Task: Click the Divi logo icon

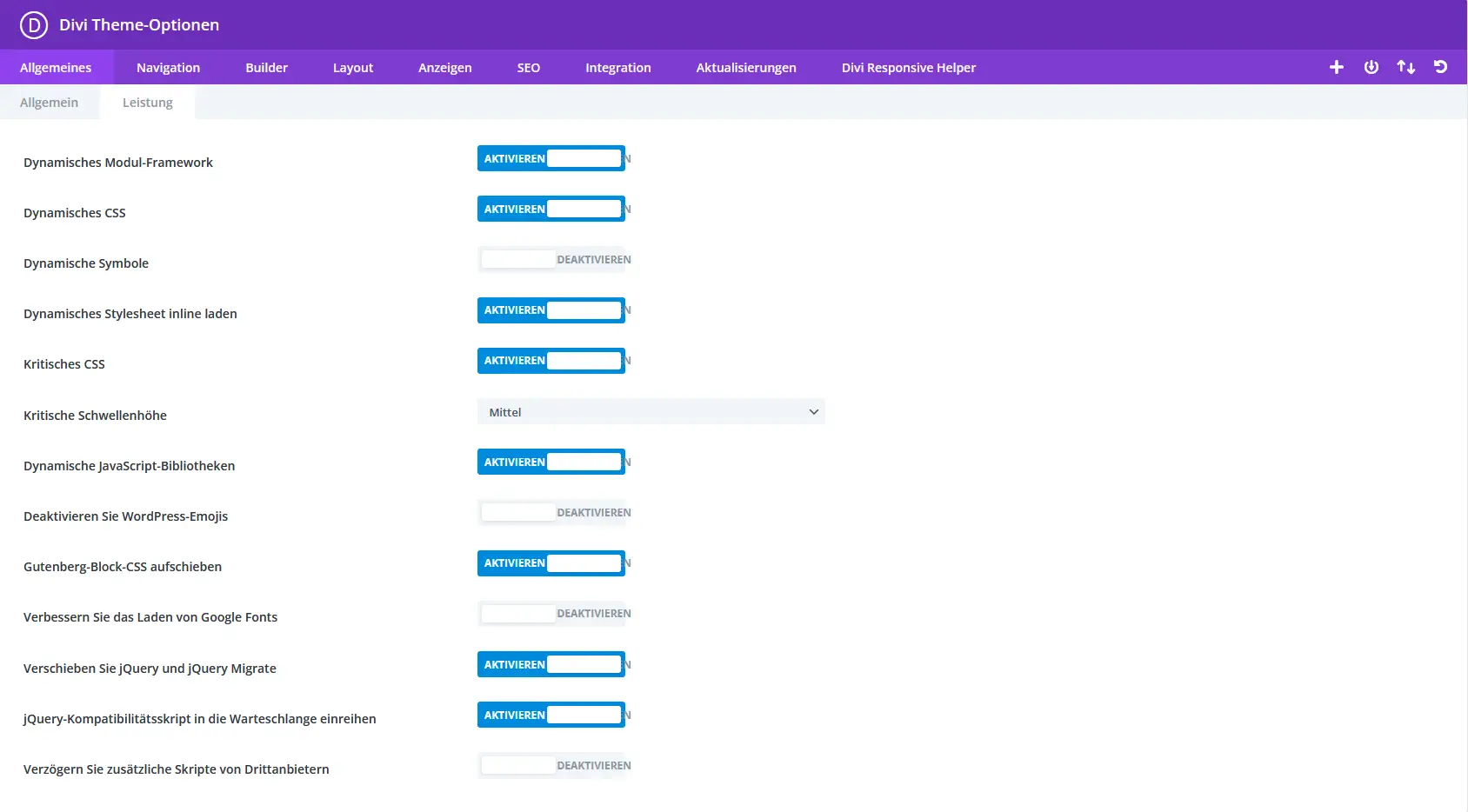Action: [x=34, y=24]
